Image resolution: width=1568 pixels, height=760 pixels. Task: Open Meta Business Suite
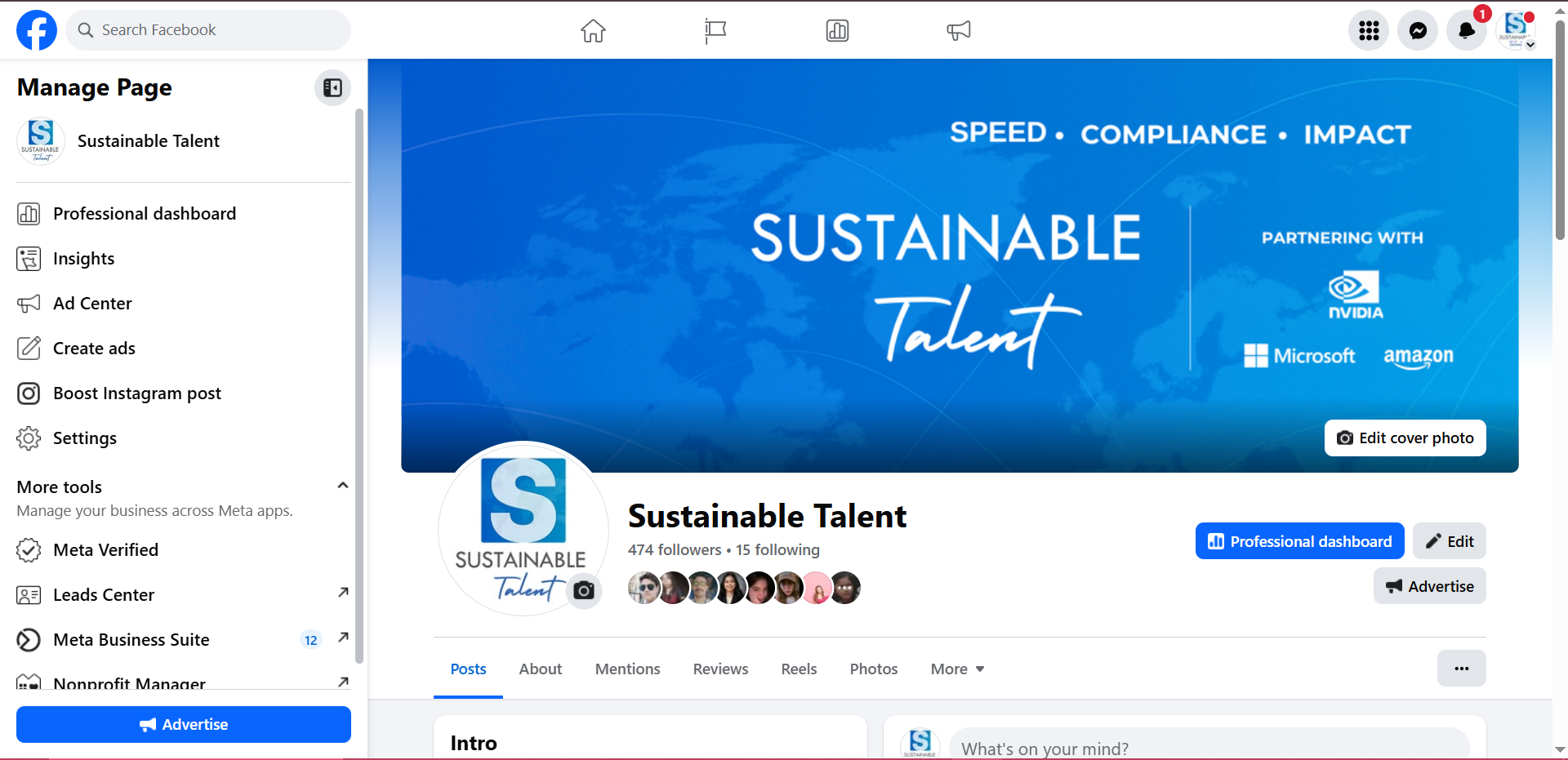(x=184, y=640)
